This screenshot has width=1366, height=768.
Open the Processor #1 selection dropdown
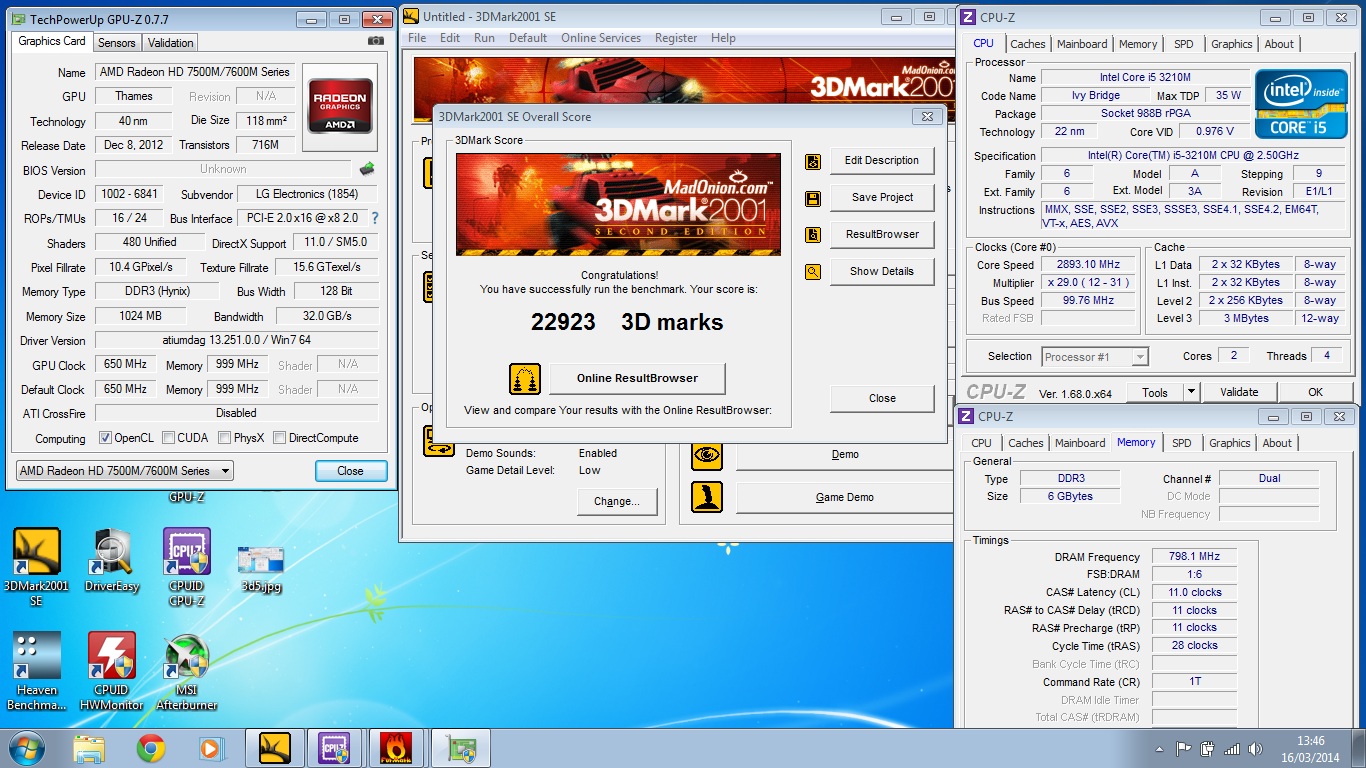pyautogui.click(x=1095, y=356)
